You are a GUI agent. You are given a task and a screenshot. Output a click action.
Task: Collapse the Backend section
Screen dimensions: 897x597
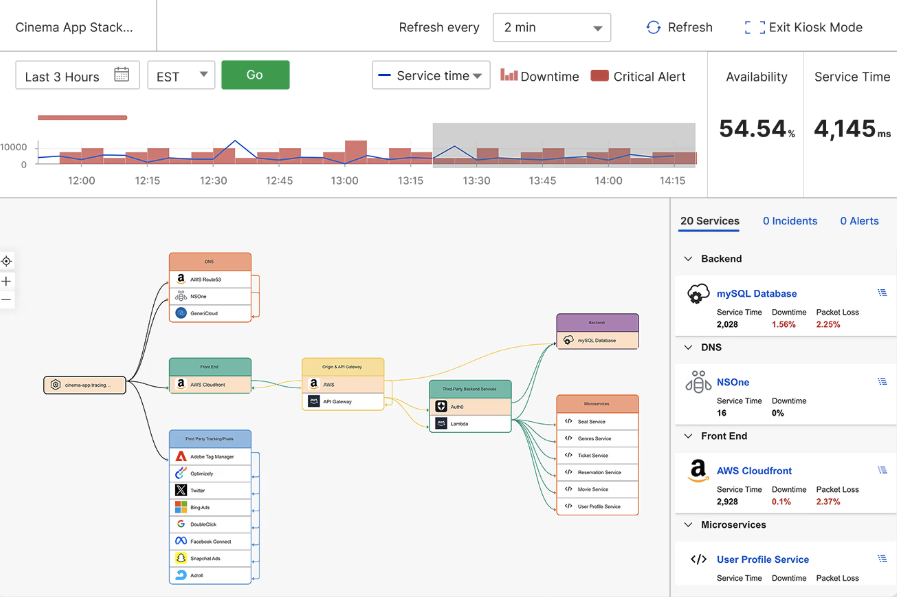[x=688, y=258]
